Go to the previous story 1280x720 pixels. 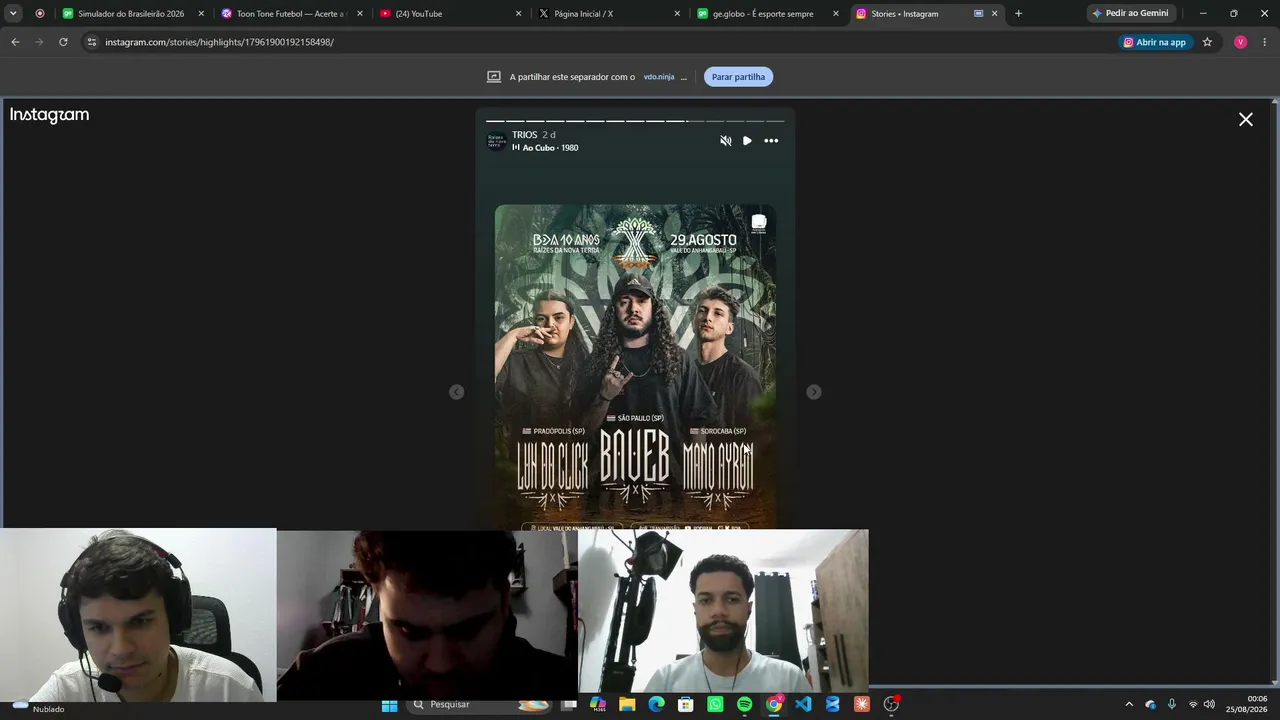(456, 392)
